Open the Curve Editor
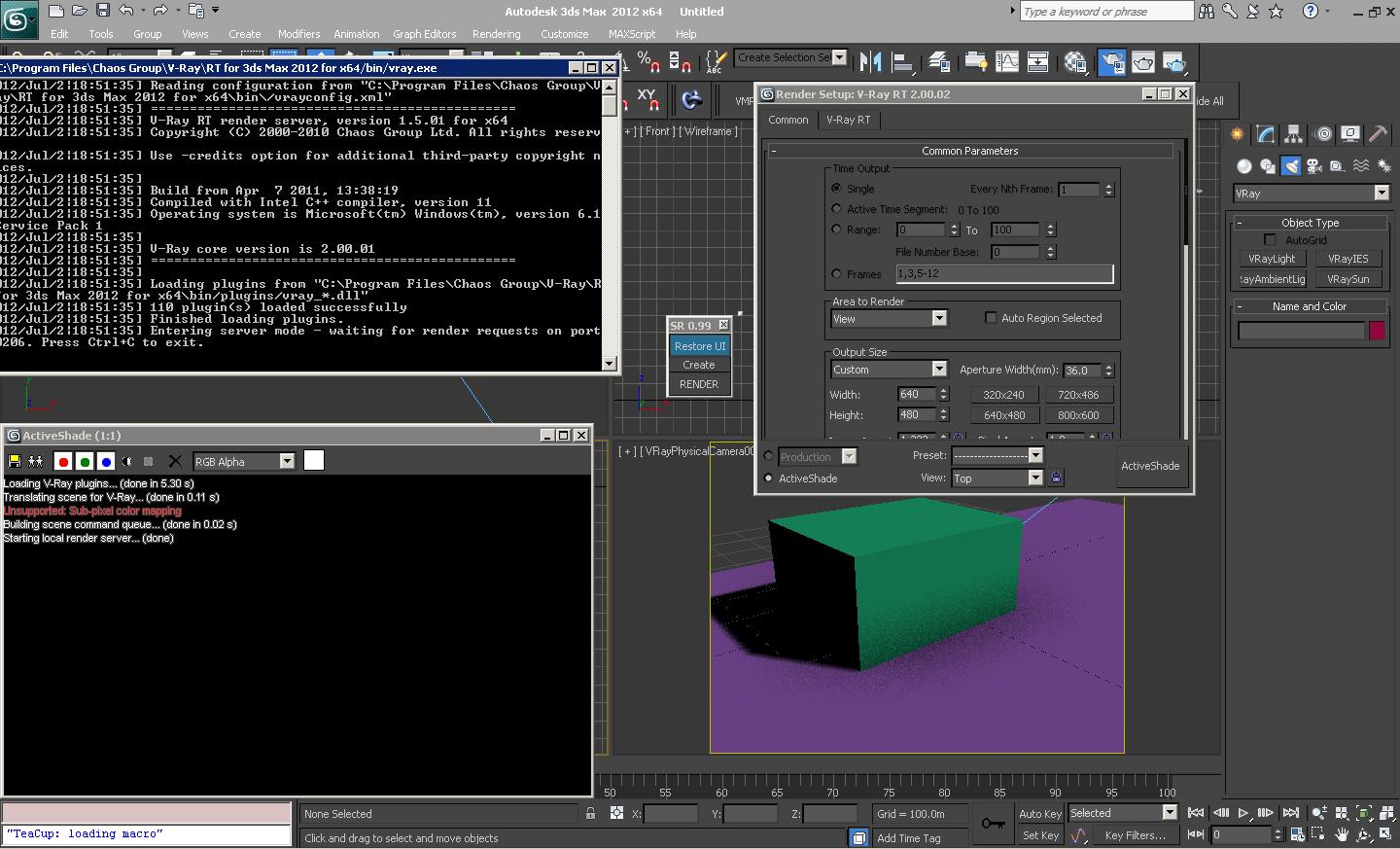Screen dimensions: 1400x849 coord(1007,62)
